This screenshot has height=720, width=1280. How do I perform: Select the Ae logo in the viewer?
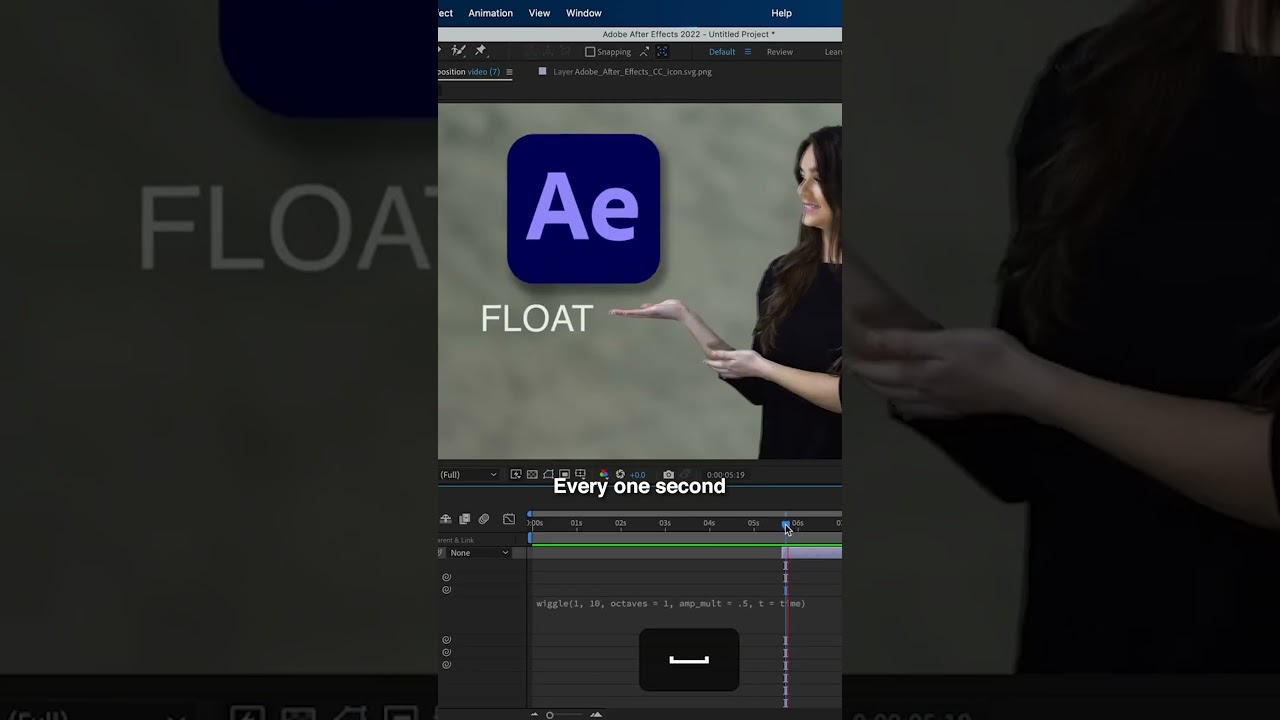pyautogui.click(x=584, y=209)
